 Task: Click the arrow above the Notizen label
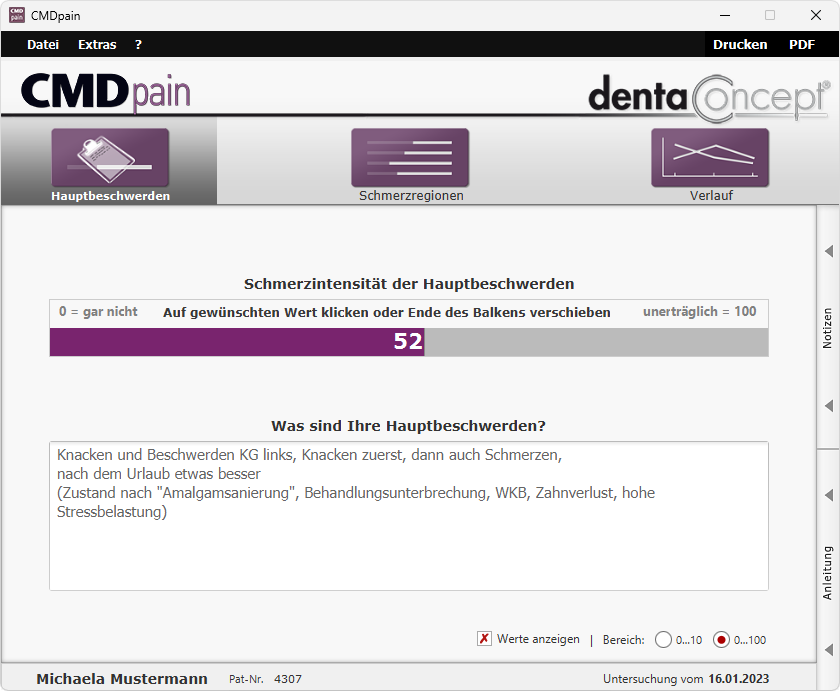pos(829,251)
